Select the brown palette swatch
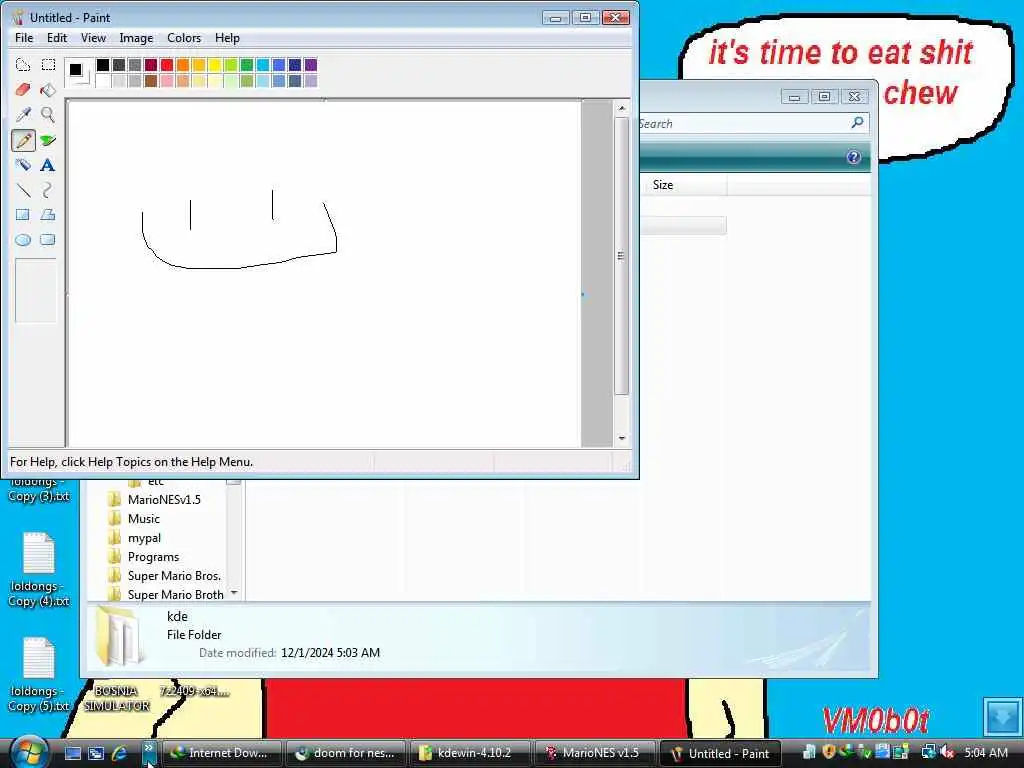 [x=150, y=80]
